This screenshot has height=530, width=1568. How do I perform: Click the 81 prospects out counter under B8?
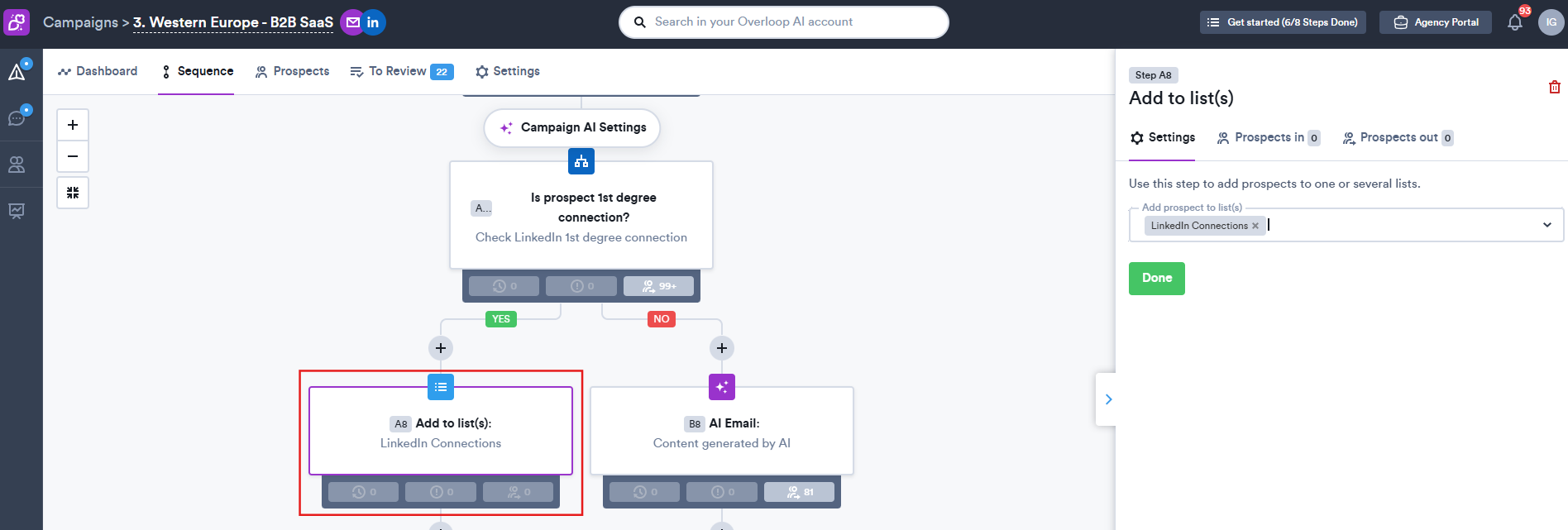coord(799,492)
